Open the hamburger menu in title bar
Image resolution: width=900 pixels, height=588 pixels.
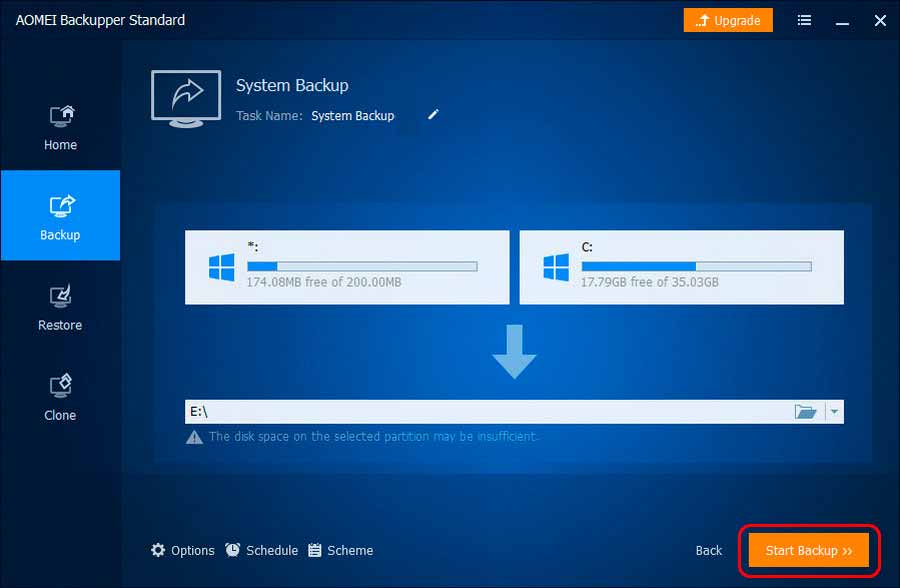805,20
